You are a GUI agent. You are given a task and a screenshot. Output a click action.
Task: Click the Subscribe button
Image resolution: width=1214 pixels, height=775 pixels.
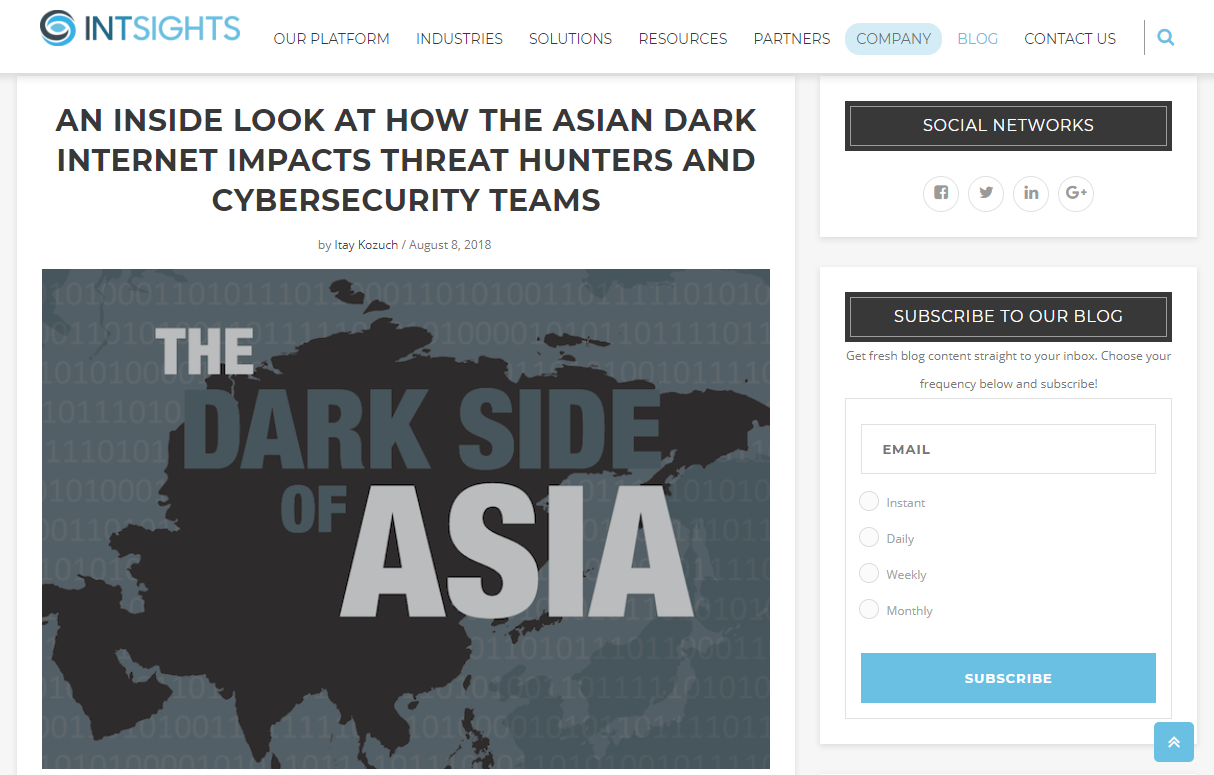tap(1008, 678)
